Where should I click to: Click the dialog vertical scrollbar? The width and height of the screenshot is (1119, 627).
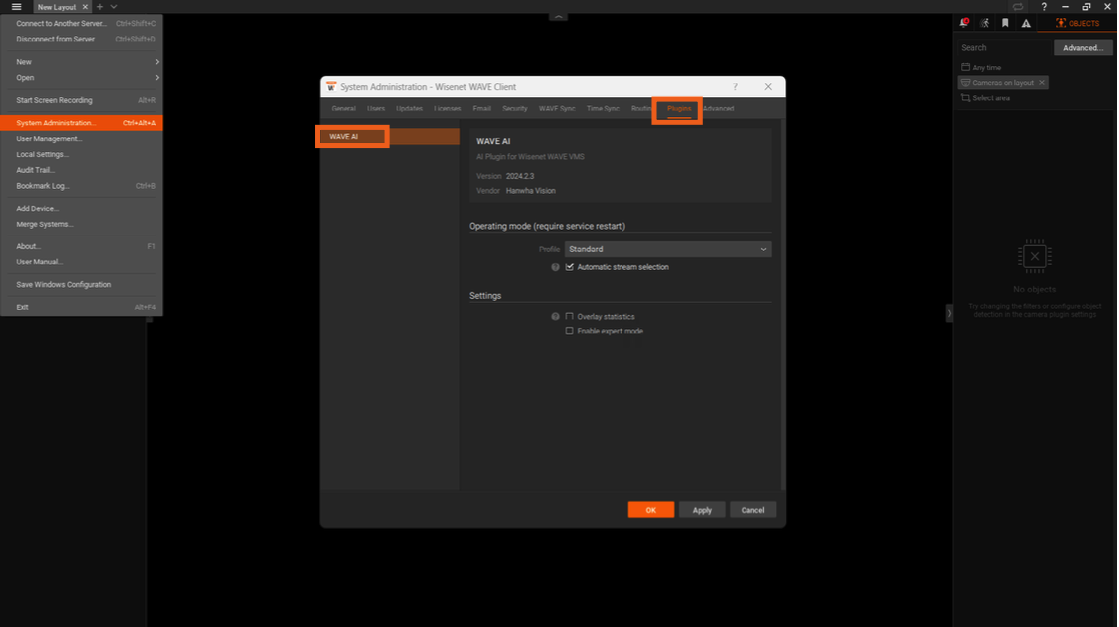click(x=783, y=305)
